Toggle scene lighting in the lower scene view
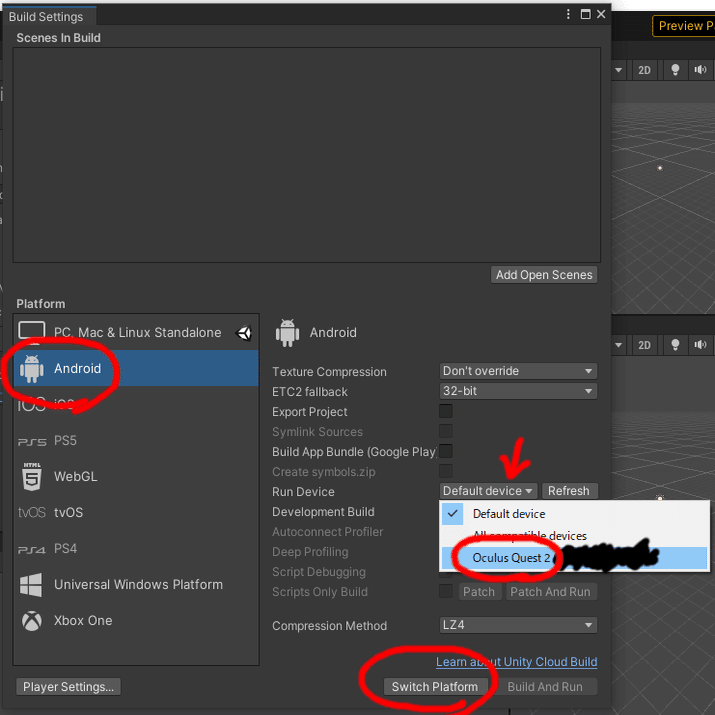 pyautogui.click(x=675, y=345)
